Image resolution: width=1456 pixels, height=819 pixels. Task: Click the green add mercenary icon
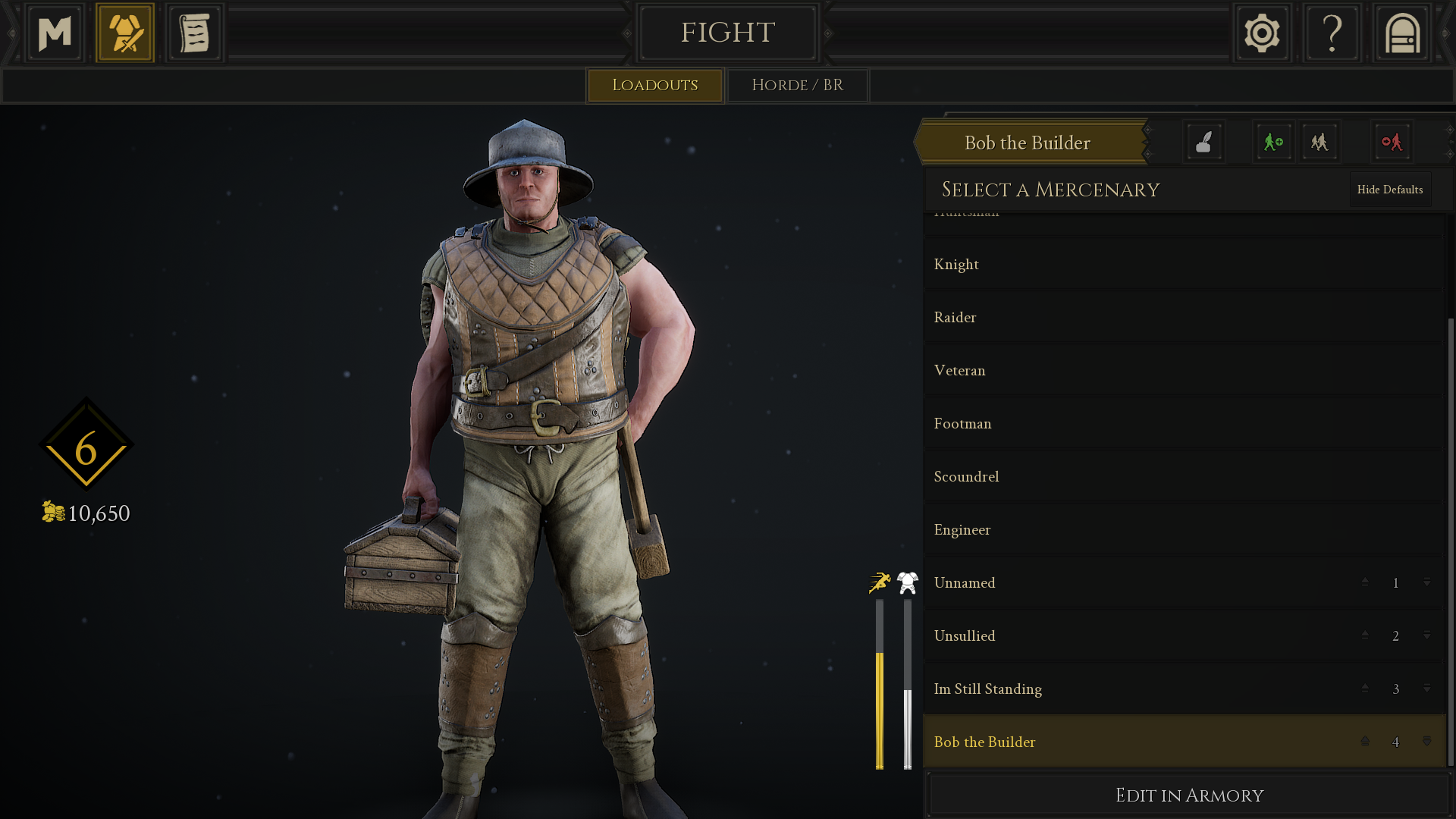coord(1273,142)
